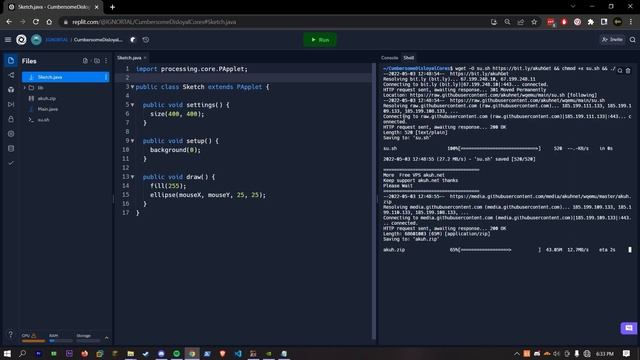Image resolution: width=640 pixels, height=360 pixels.
Task: Open the Debugger sidebar icon
Action: tap(11, 104)
